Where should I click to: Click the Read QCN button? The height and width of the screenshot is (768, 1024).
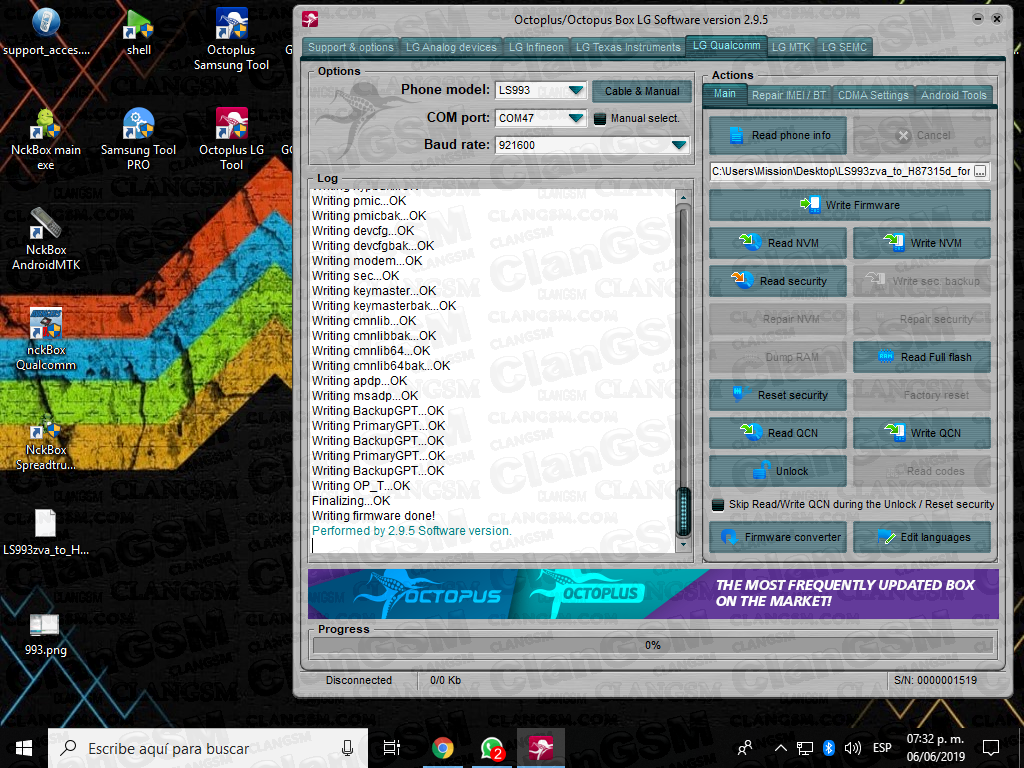coord(778,433)
